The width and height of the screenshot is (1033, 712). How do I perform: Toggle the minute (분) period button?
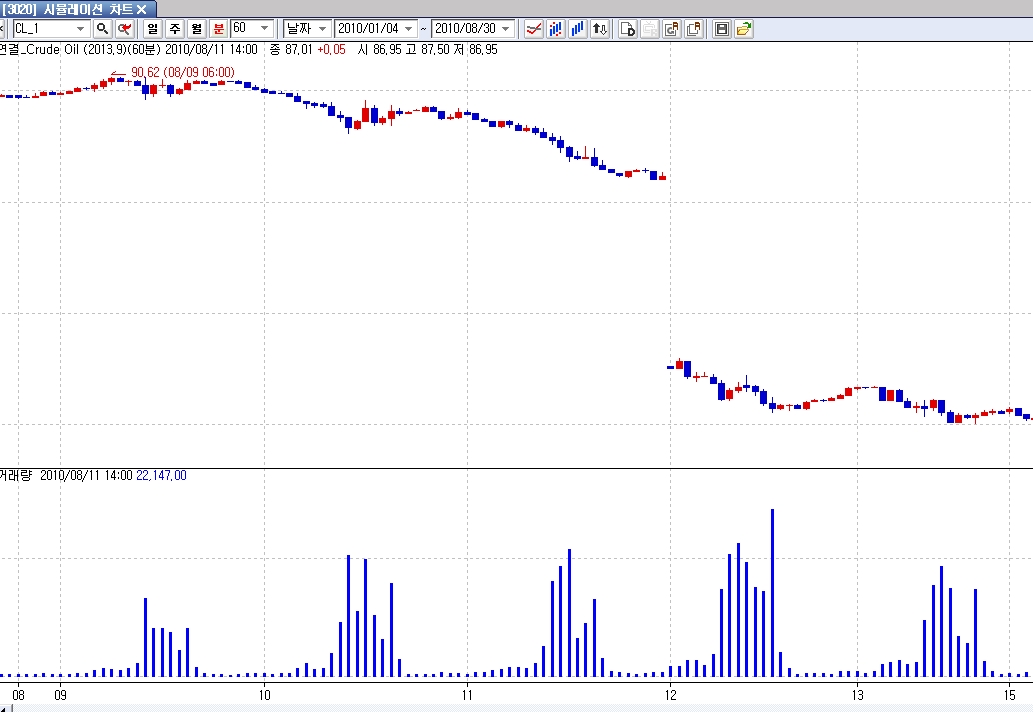[218, 29]
